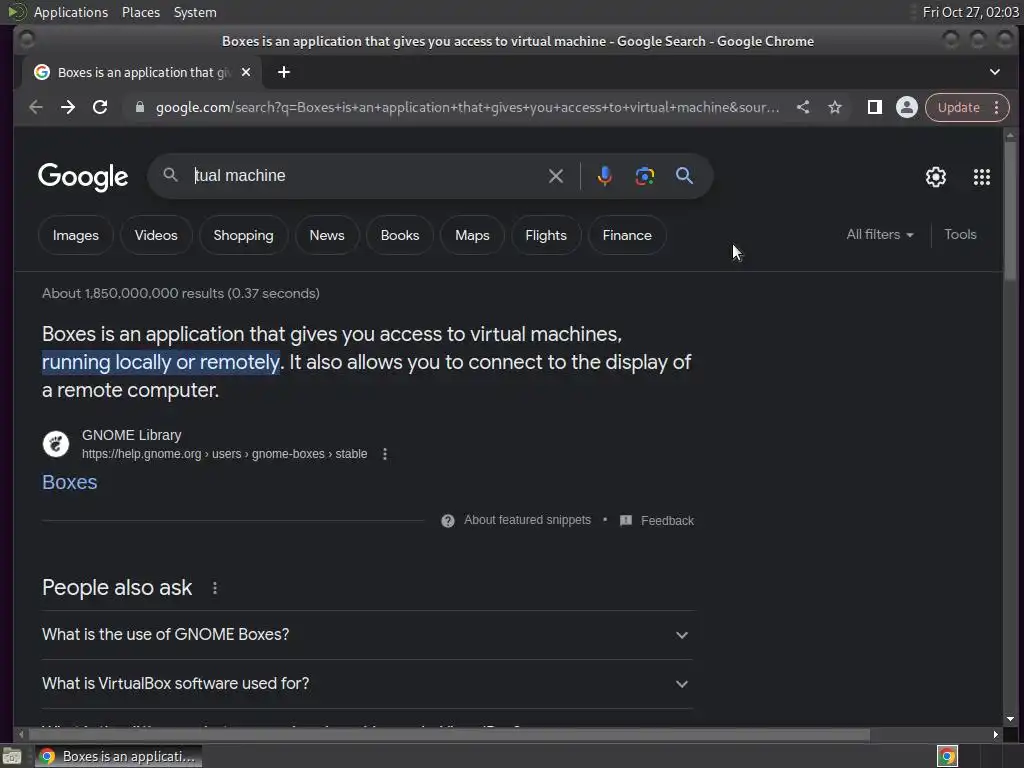This screenshot has width=1024, height=768.
Task: Open a new browser tab
Action: point(283,72)
